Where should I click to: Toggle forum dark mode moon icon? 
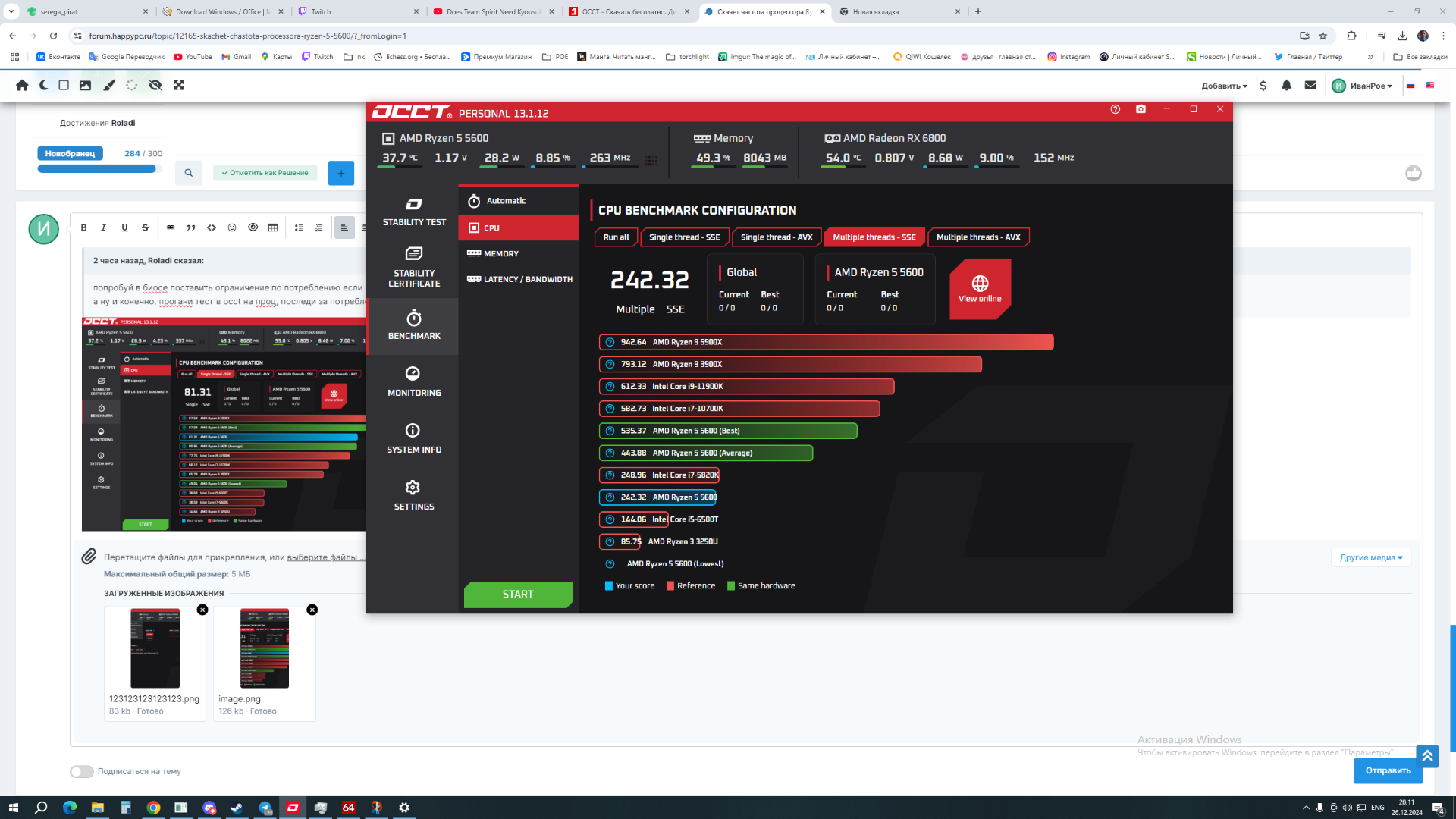coord(43,86)
